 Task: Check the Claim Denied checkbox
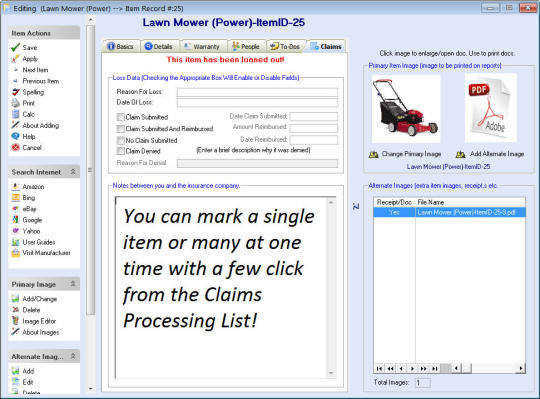(121, 151)
